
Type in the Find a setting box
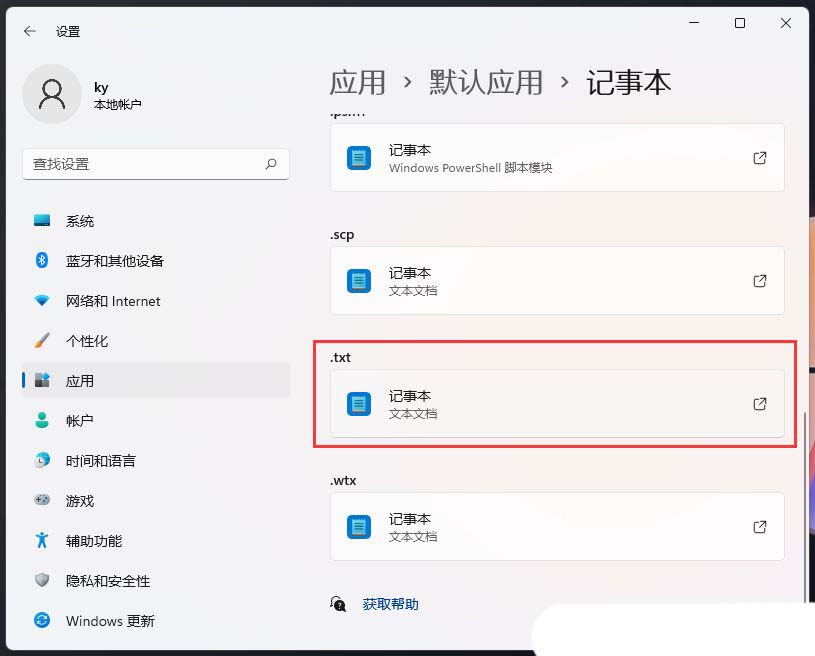point(145,164)
